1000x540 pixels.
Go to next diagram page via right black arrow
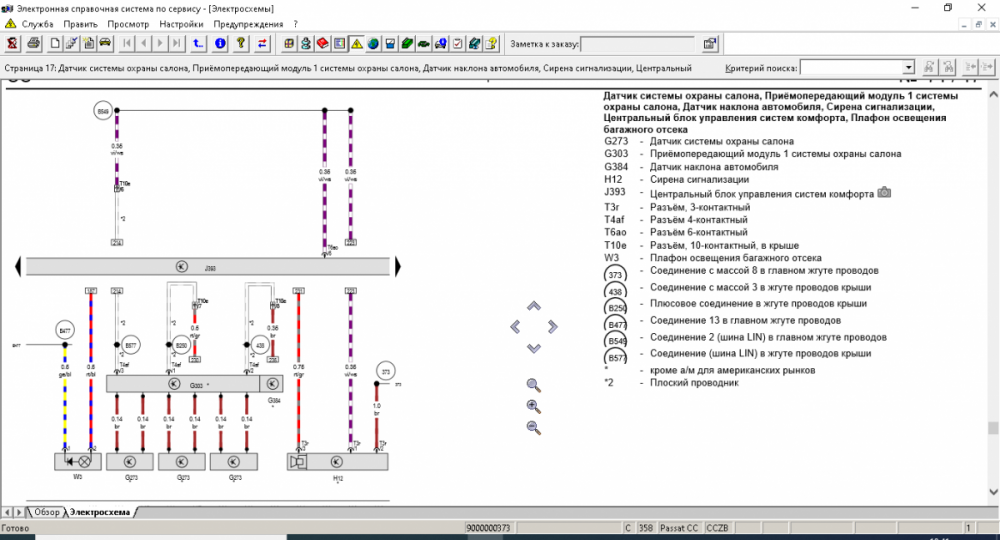[x=398, y=266]
